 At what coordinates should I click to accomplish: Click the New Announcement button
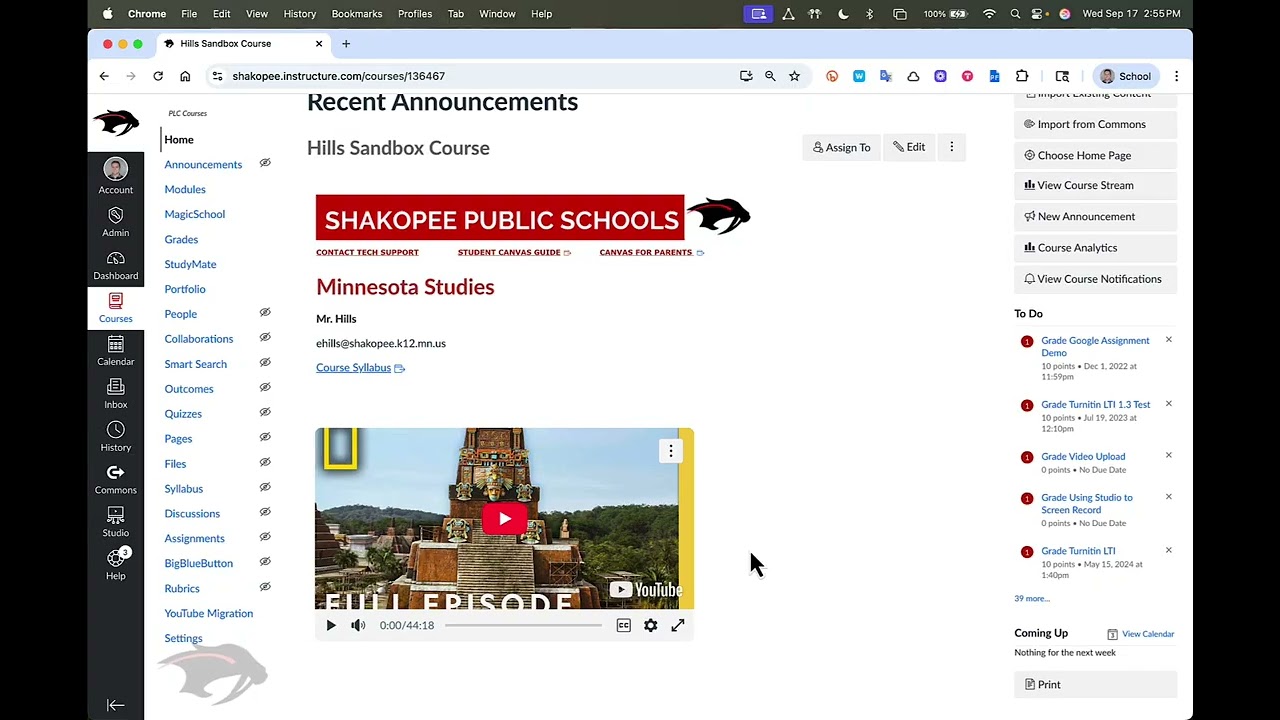point(1095,216)
